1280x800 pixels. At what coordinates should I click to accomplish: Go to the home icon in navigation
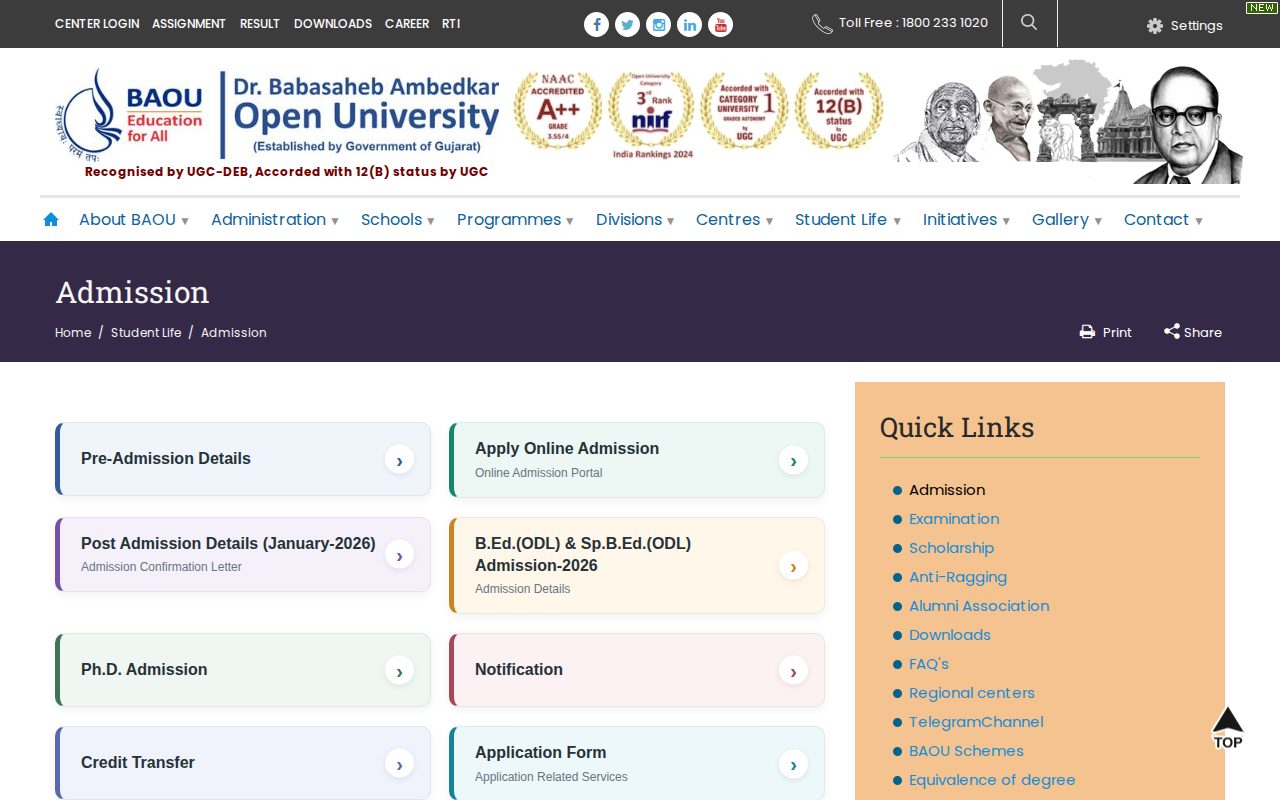click(x=51, y=219)
